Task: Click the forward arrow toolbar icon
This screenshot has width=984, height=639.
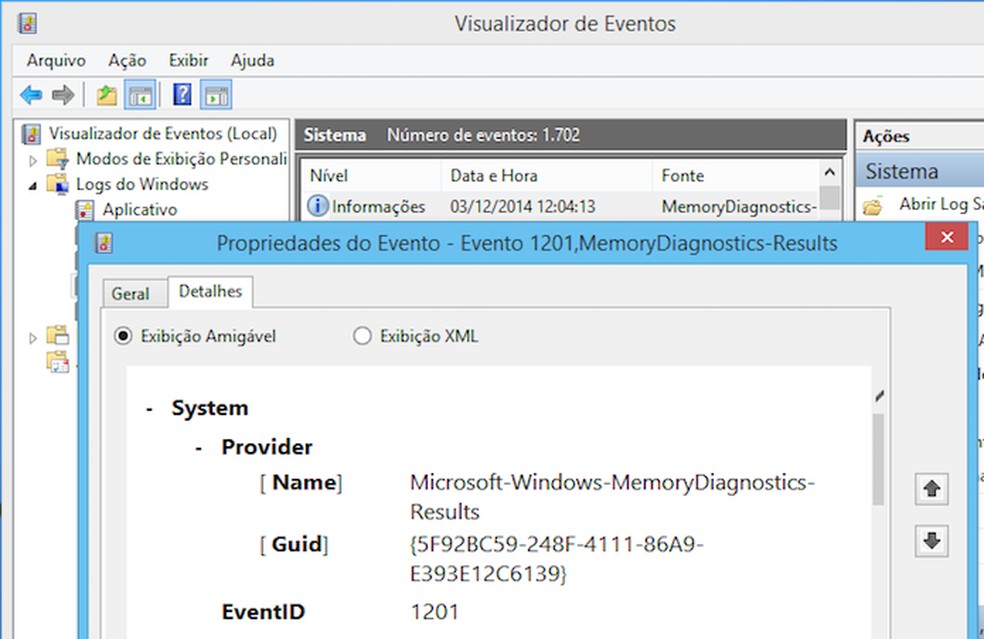Action: tap(62, 95)
